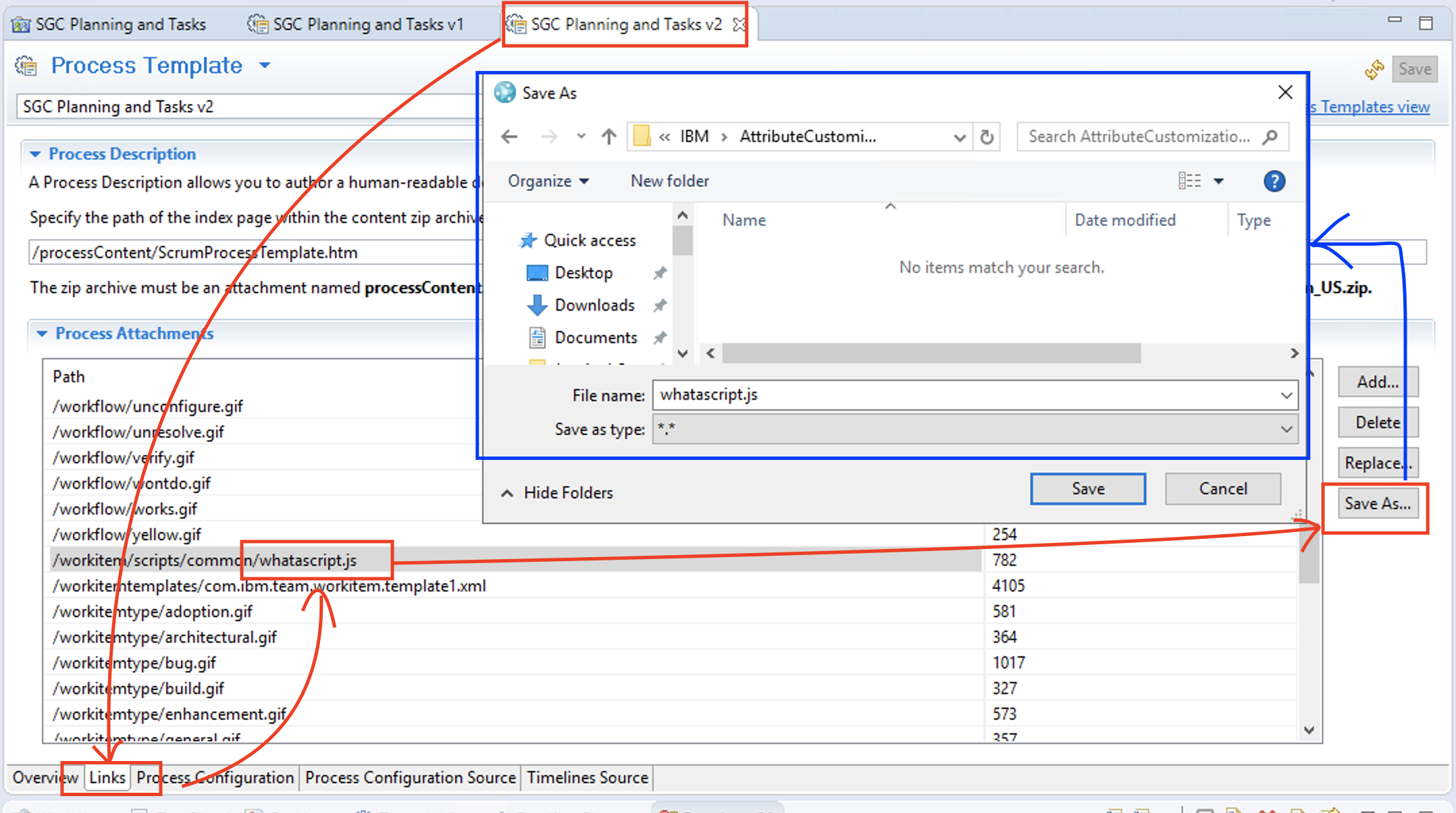
Task: Click the Quick access star icon
Action: [x=527, y=240]
